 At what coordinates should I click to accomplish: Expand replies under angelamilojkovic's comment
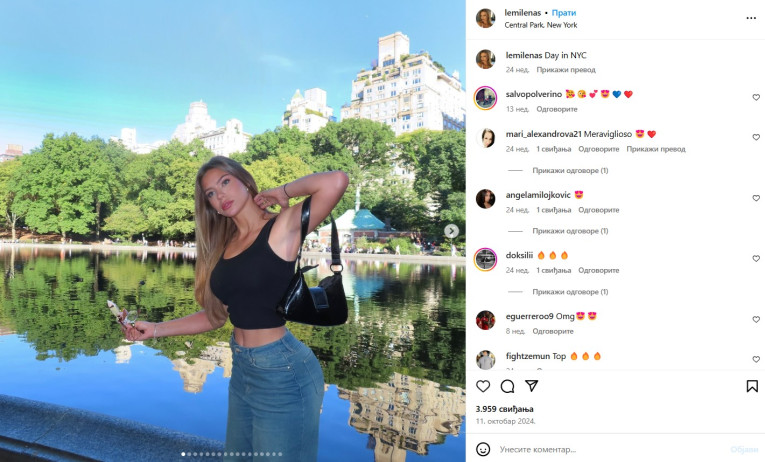[570, 231]
